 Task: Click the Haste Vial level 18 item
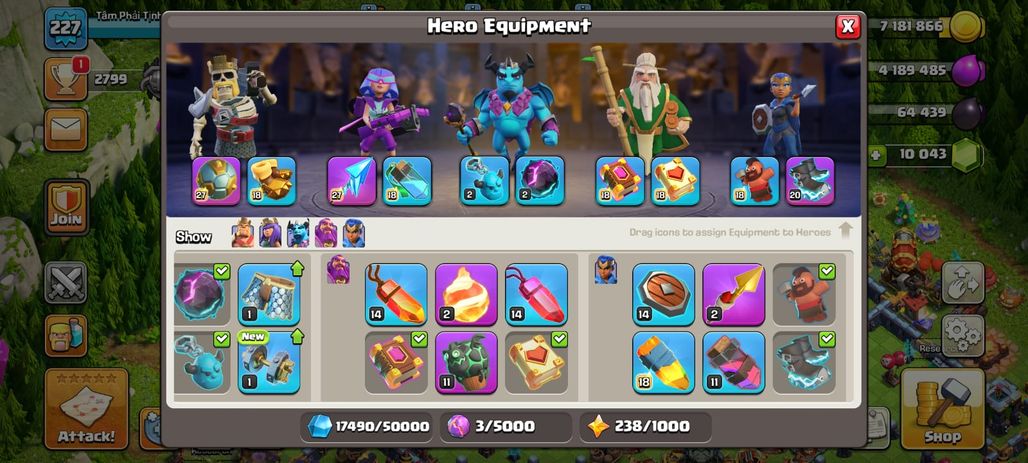[663, 362]
